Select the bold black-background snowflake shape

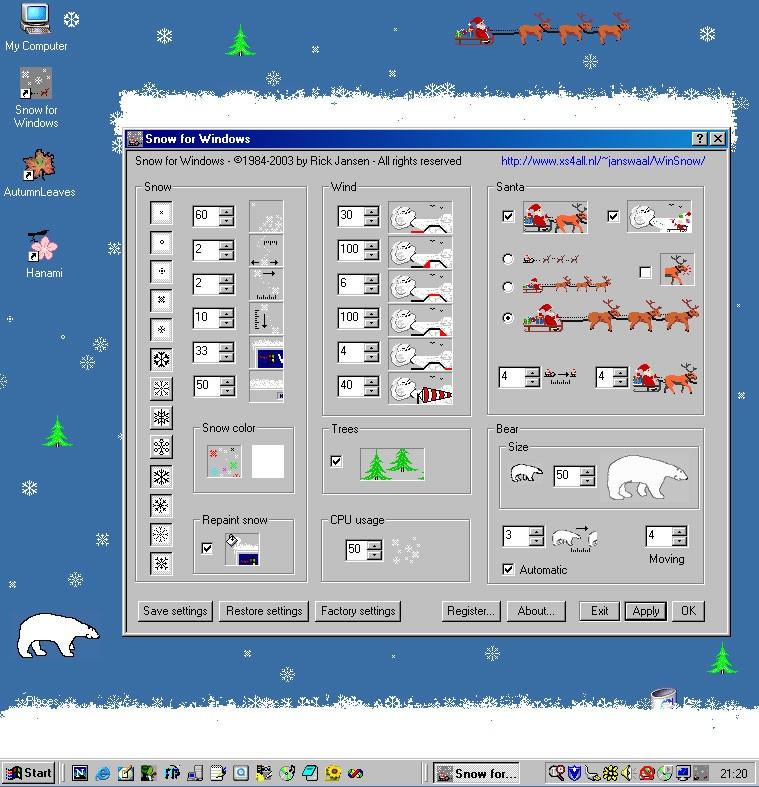161,359
